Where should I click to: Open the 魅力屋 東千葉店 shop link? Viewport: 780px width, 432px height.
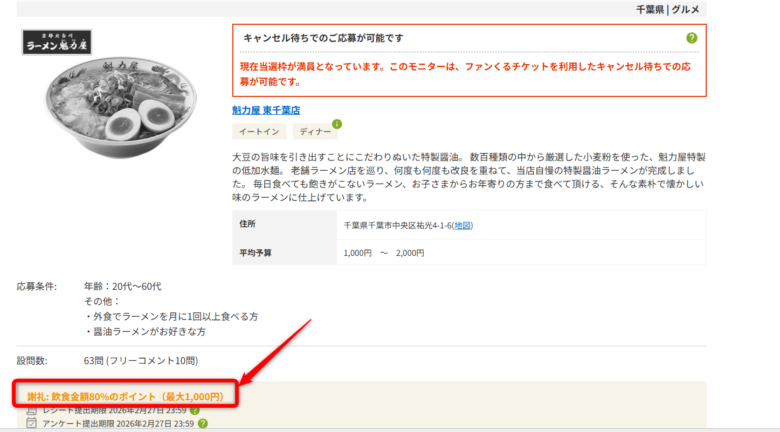(x=265, y=110)
